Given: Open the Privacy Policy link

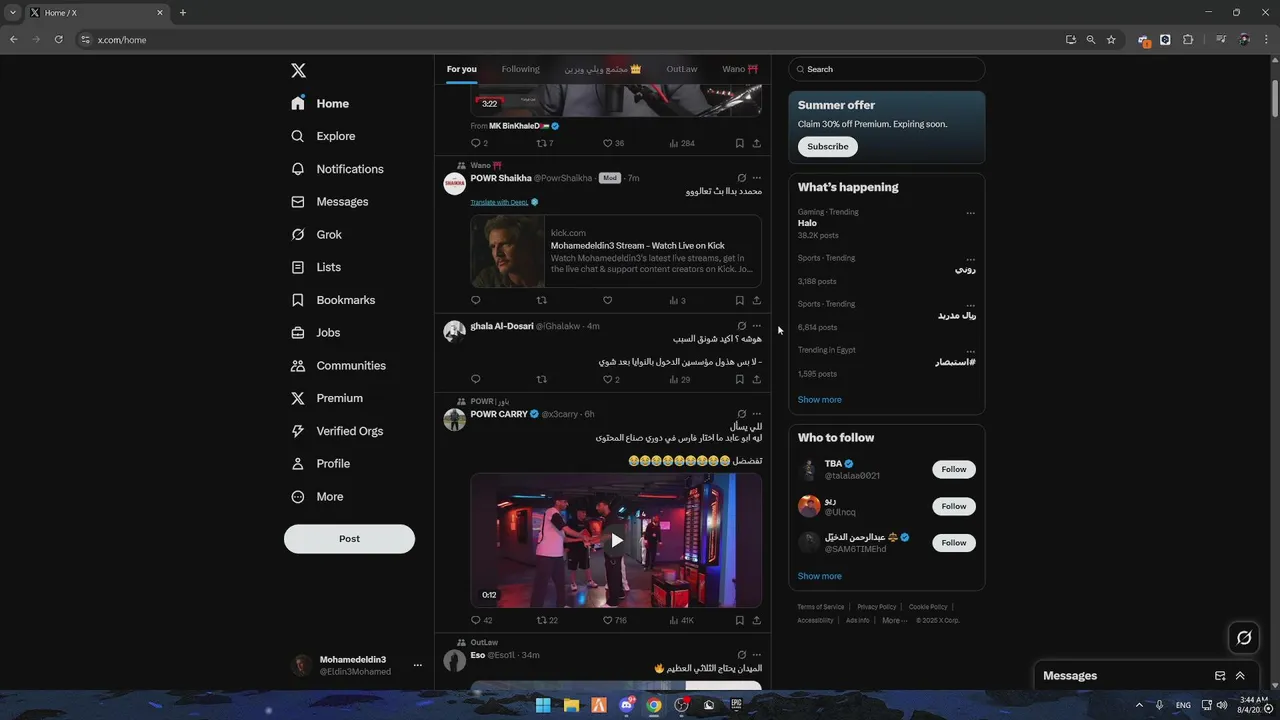Looking at the screenshot, I should pyautogui.click(x=877, y=607).
